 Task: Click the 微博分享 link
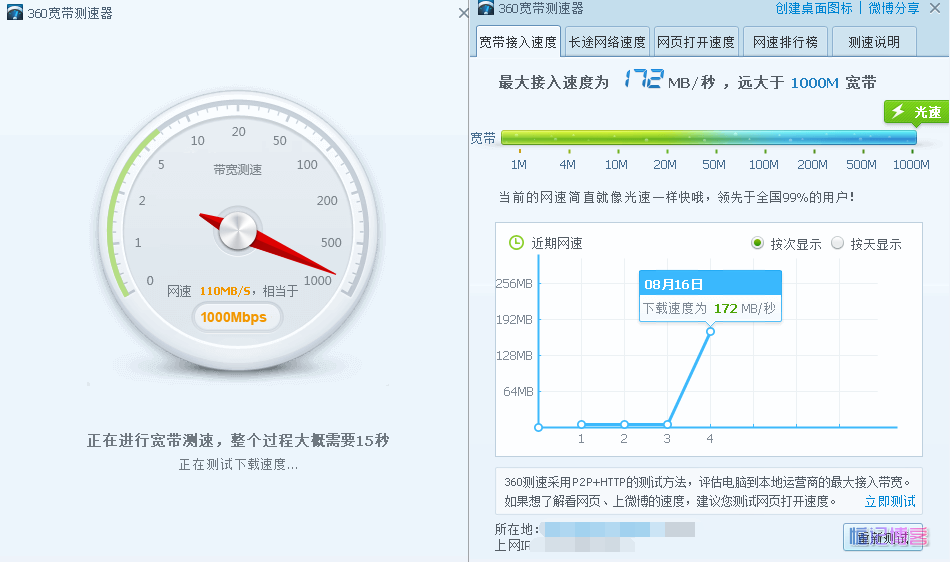(894, 8)
